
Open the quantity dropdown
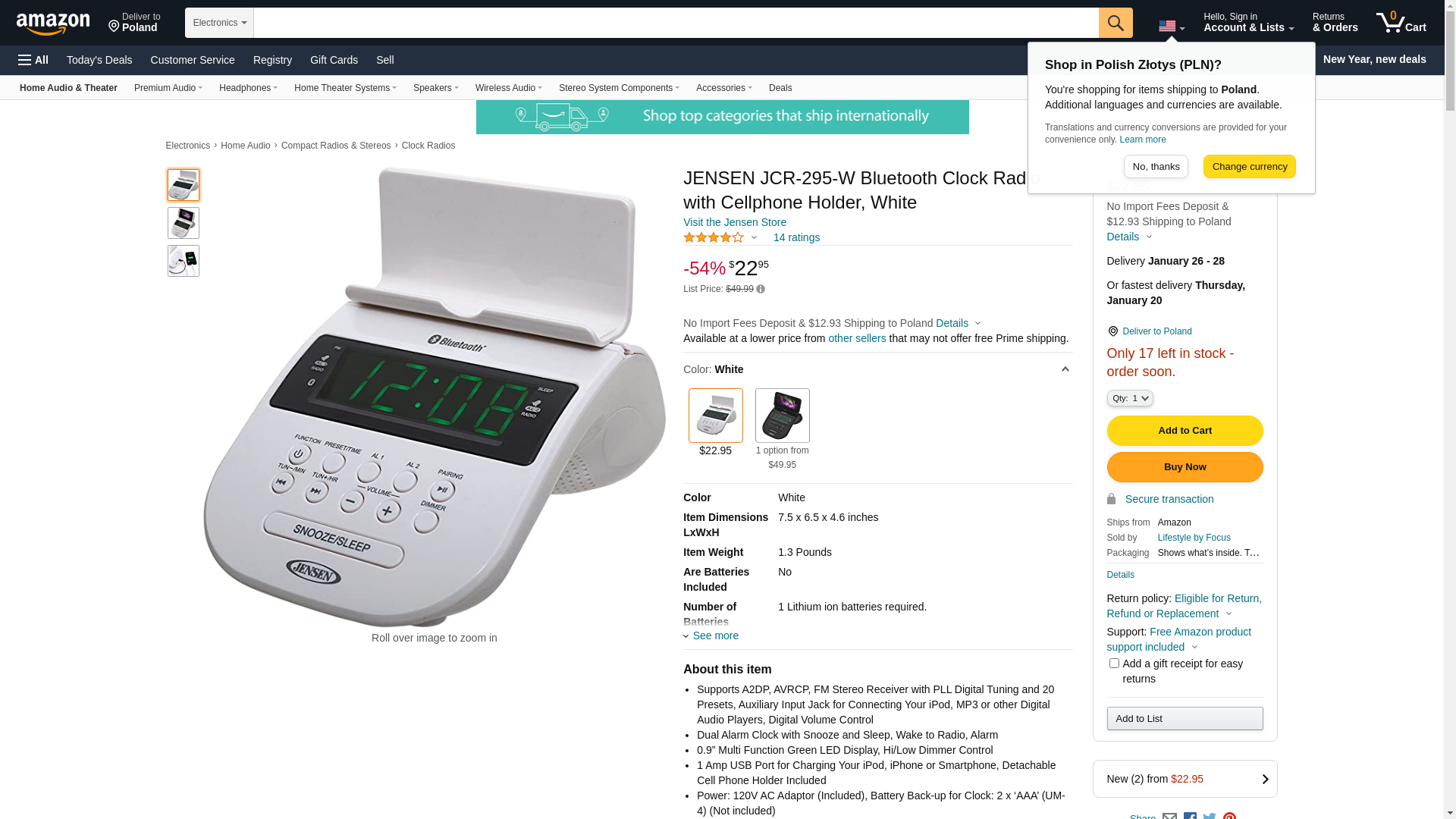1130,398
